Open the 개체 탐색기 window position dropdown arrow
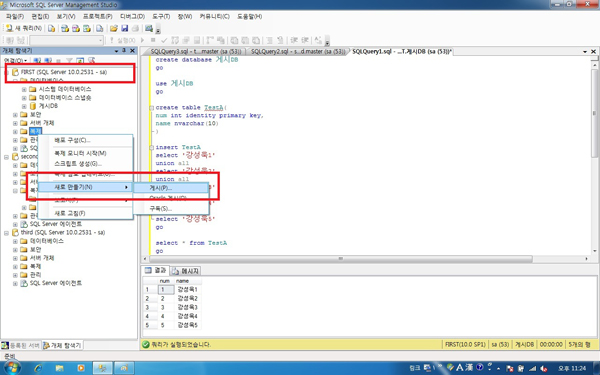600x375 pixels. [x=116, y=51]
